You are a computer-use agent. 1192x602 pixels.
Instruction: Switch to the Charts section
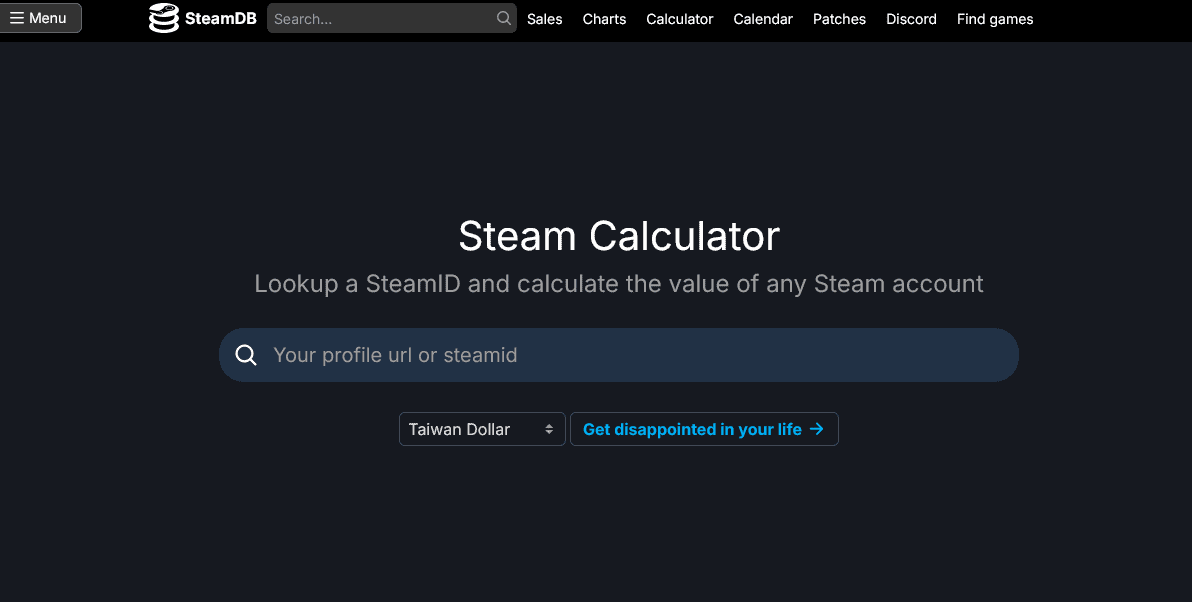click(604, 19)
